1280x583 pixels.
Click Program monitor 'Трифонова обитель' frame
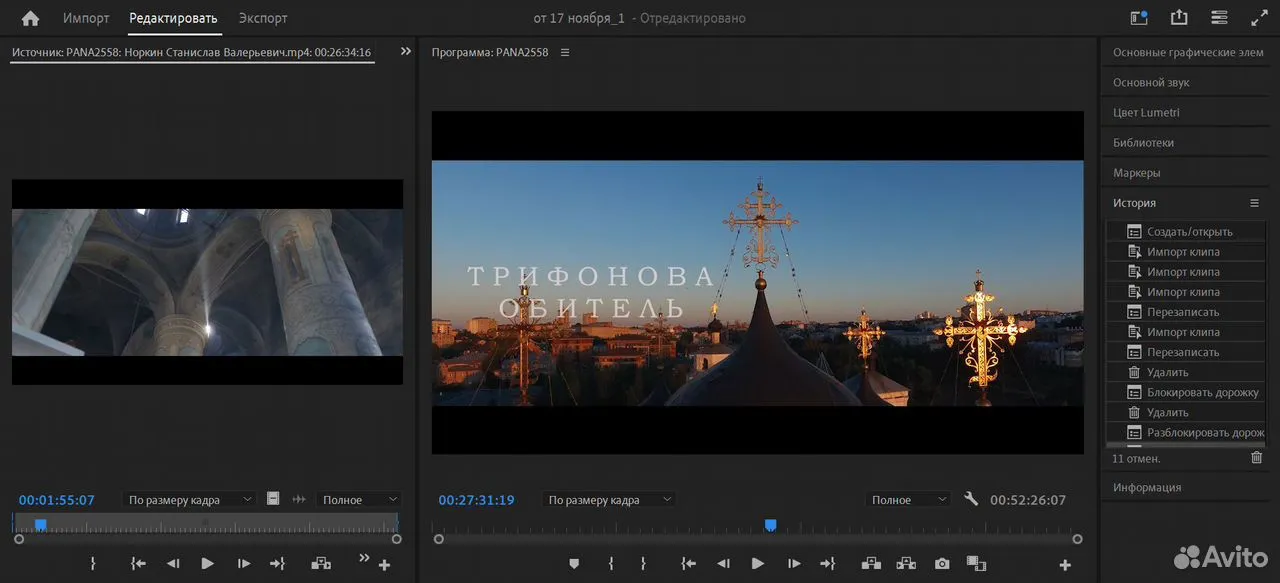click(x=758, y=283)
